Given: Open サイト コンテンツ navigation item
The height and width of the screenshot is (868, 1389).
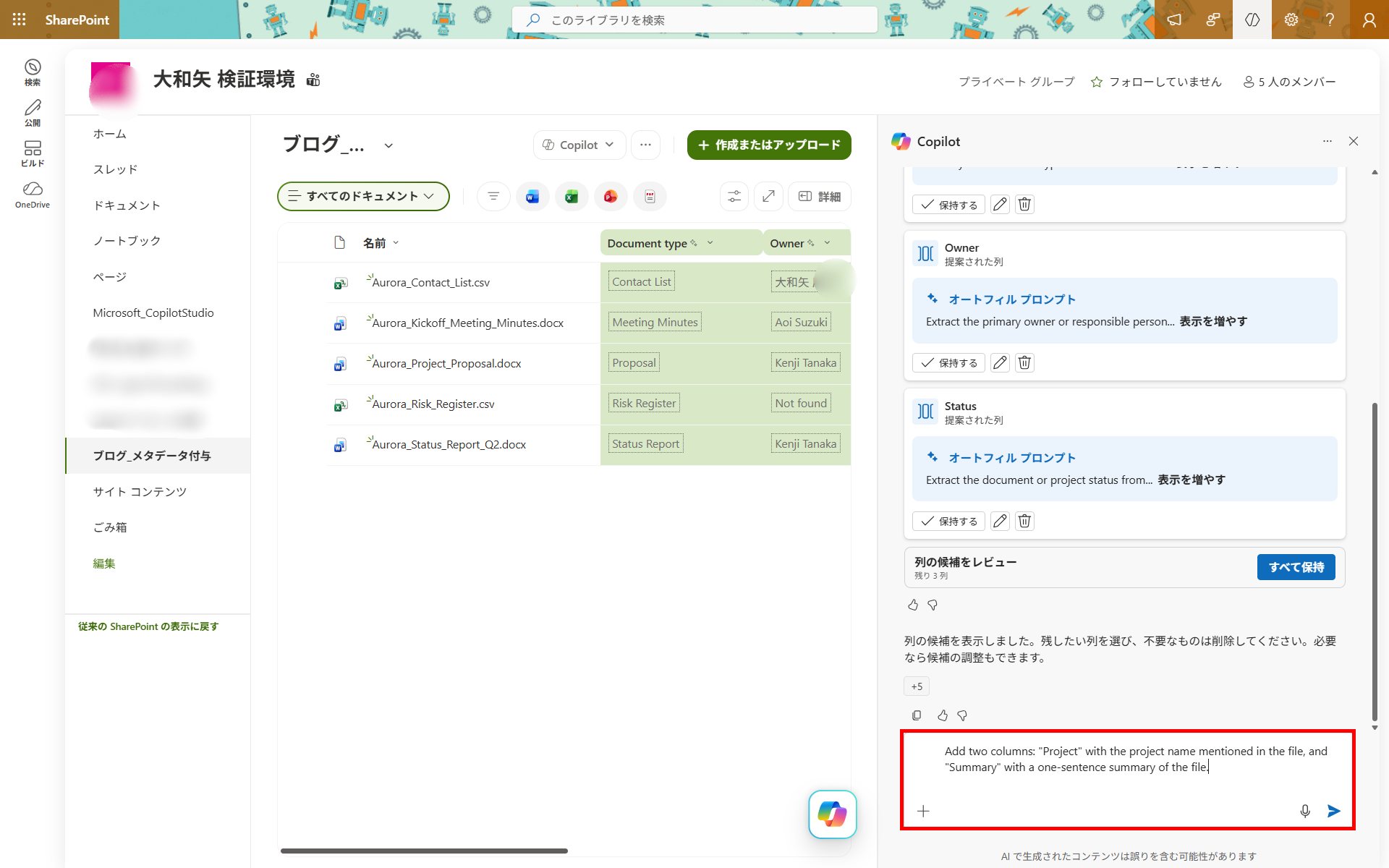Looking at the screenshot, I should click(x=140, y=492).
